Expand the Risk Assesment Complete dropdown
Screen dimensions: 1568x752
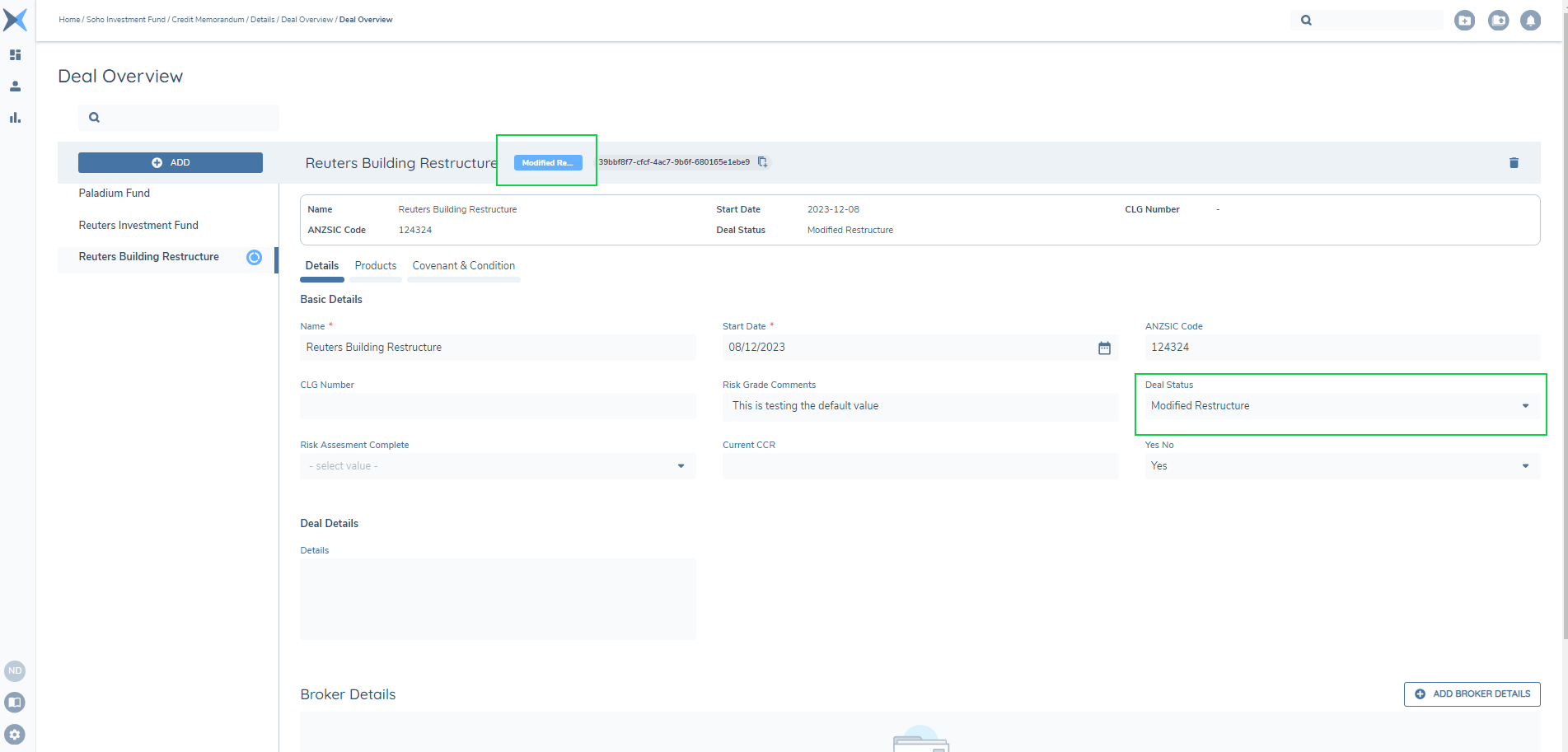[x=681, y=466]
